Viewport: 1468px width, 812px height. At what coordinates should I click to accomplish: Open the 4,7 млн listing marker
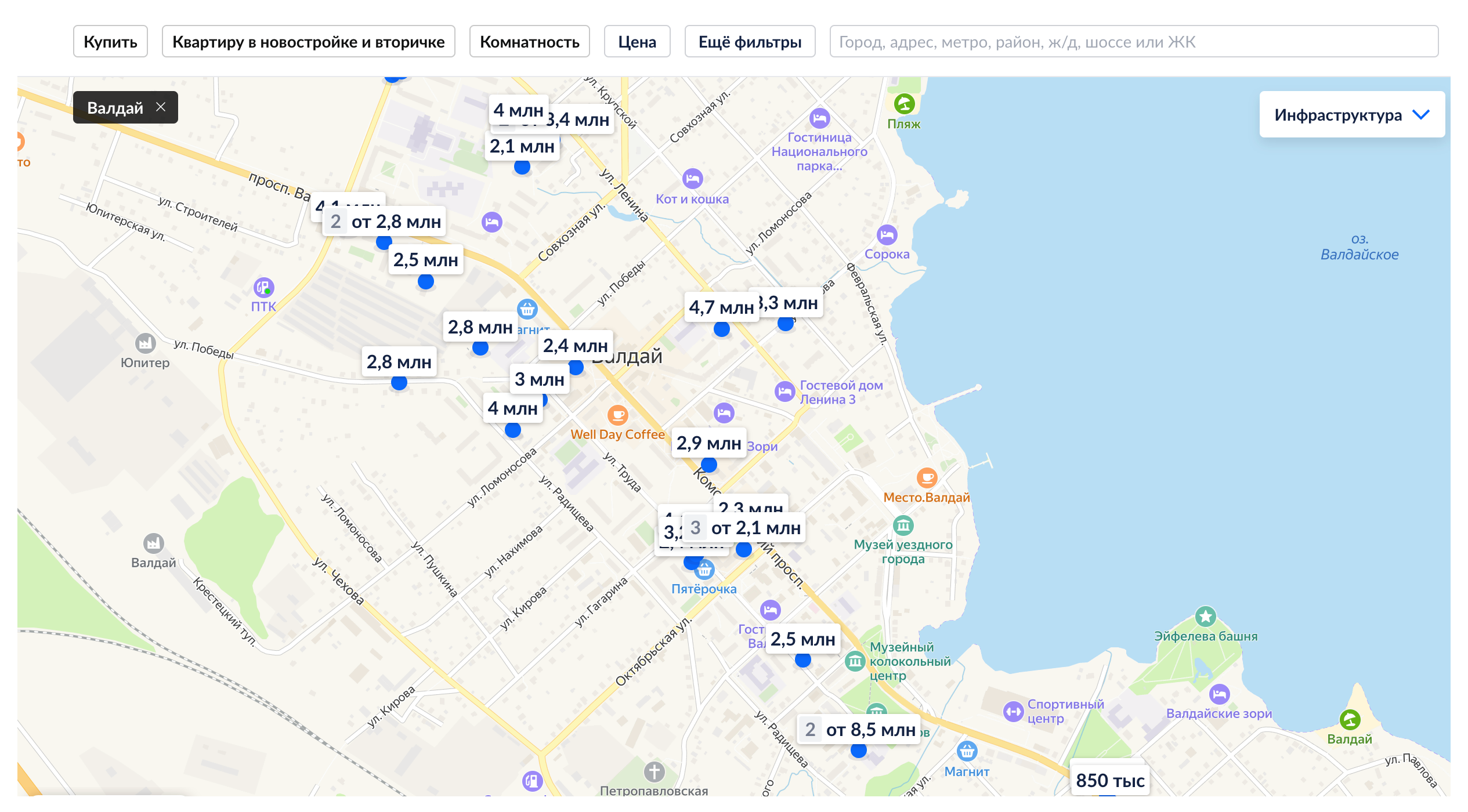tap(721, 308)
